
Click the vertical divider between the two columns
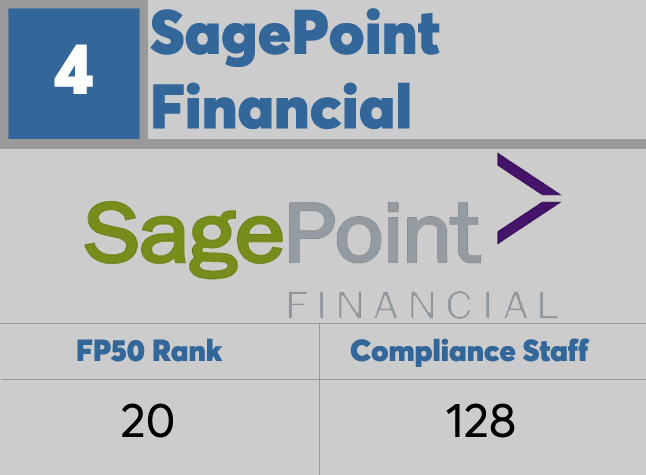click(320, 400)
